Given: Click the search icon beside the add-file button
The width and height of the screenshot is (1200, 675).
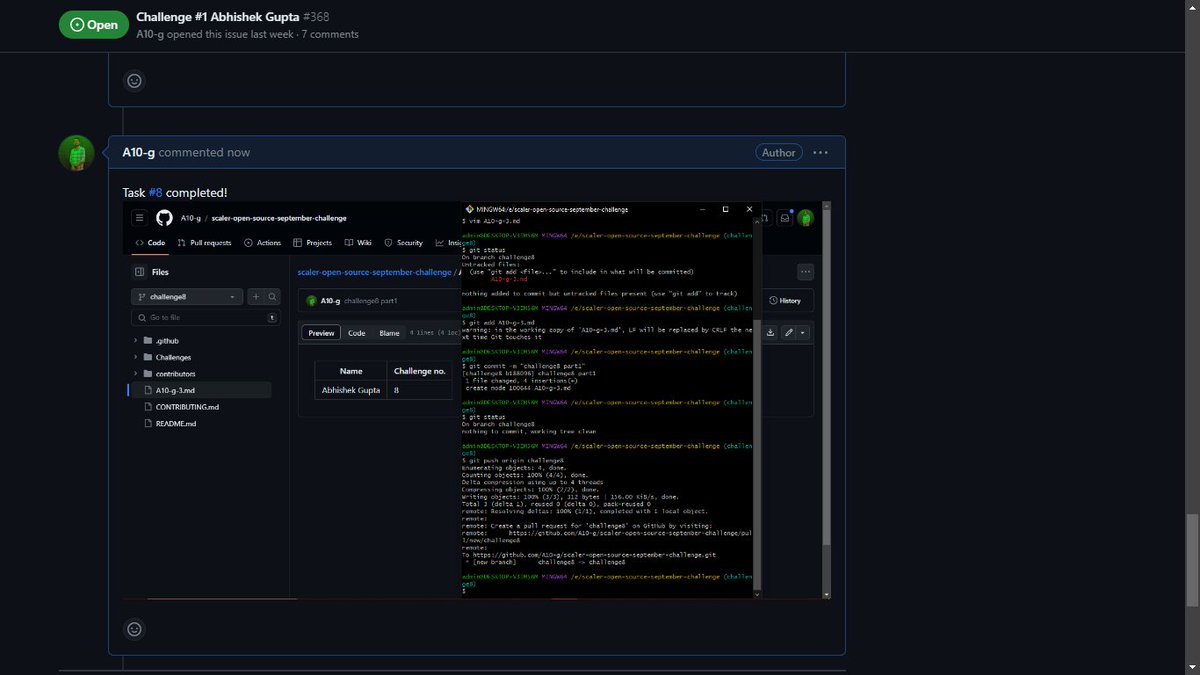Looking at the screenshot, I should click(x=273, y=297).
